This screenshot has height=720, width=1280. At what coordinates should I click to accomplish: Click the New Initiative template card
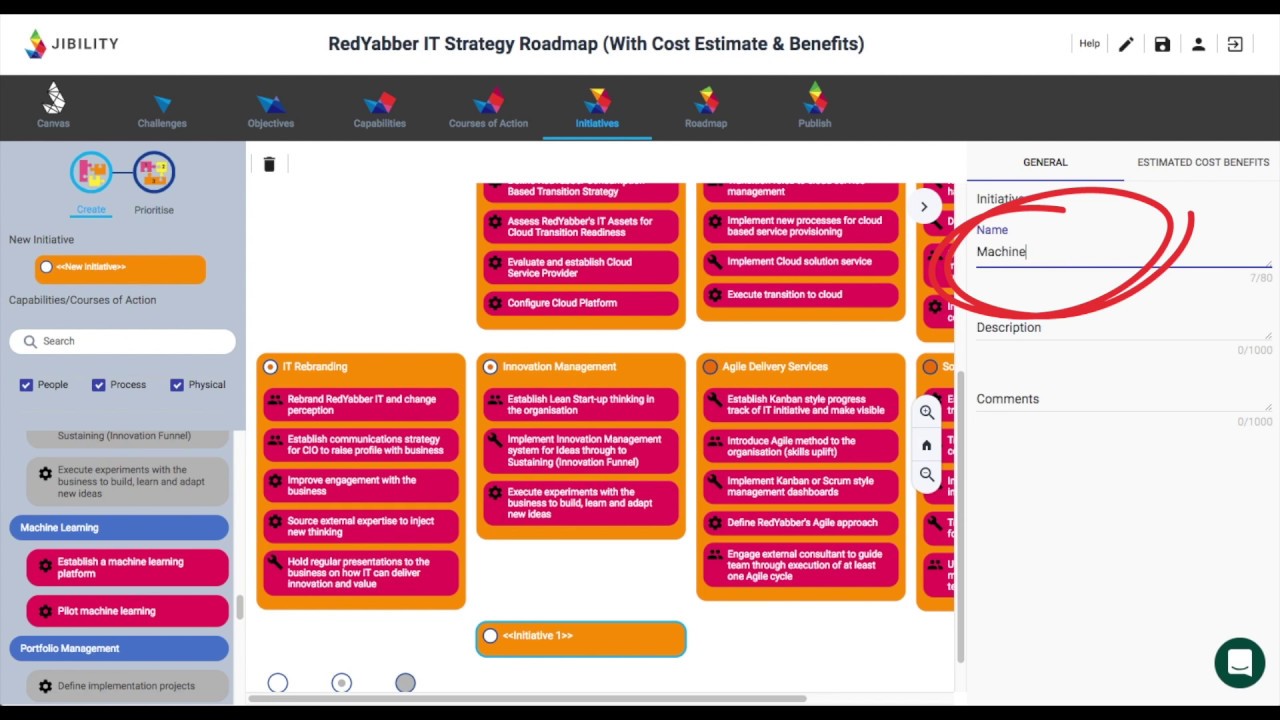[120, 267]
